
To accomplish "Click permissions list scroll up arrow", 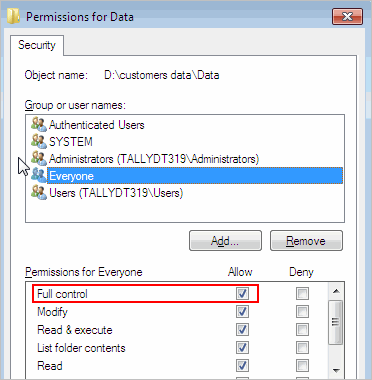I will (336, 291).
